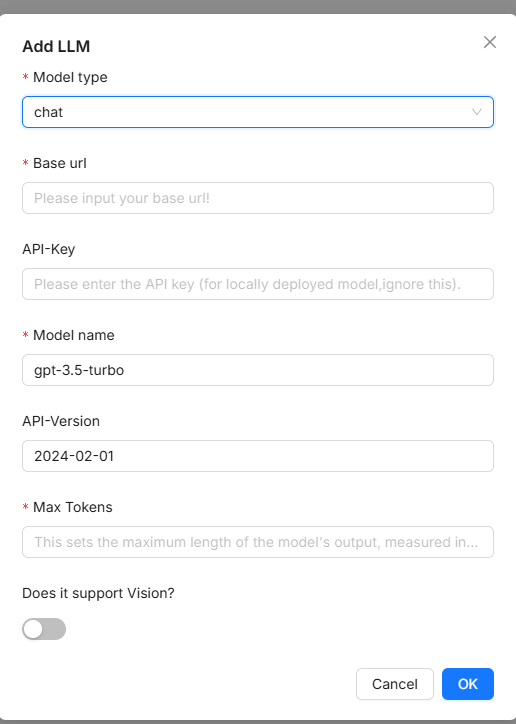Click the dimmed backdrop above the dialog
Viewport: 516px width, 724px height.
[x=258, y=6]
